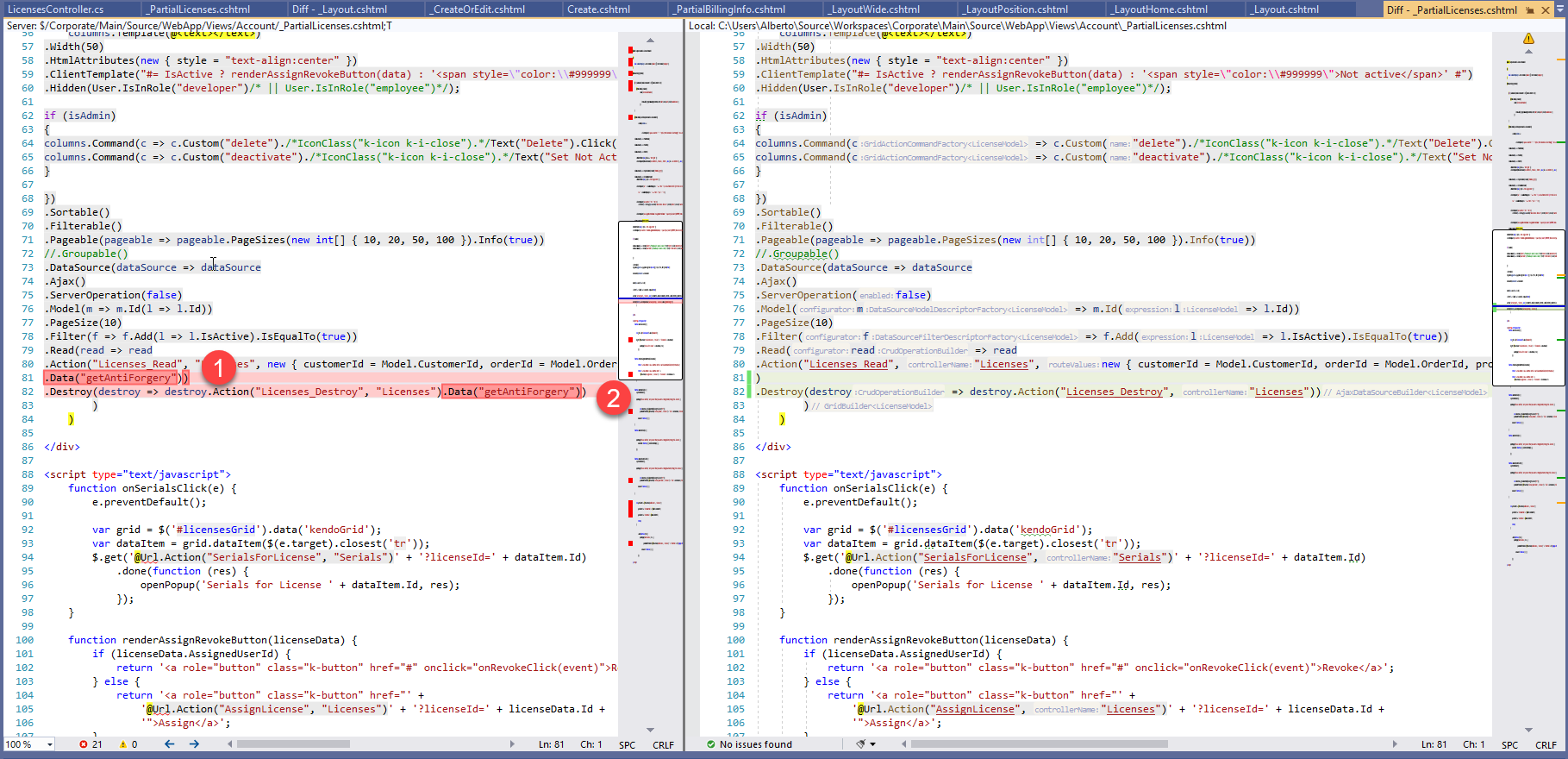Click '.Filterable()' in the right pane
The height and width of the screenshot is (759, 1568).
tap(795, 226)
